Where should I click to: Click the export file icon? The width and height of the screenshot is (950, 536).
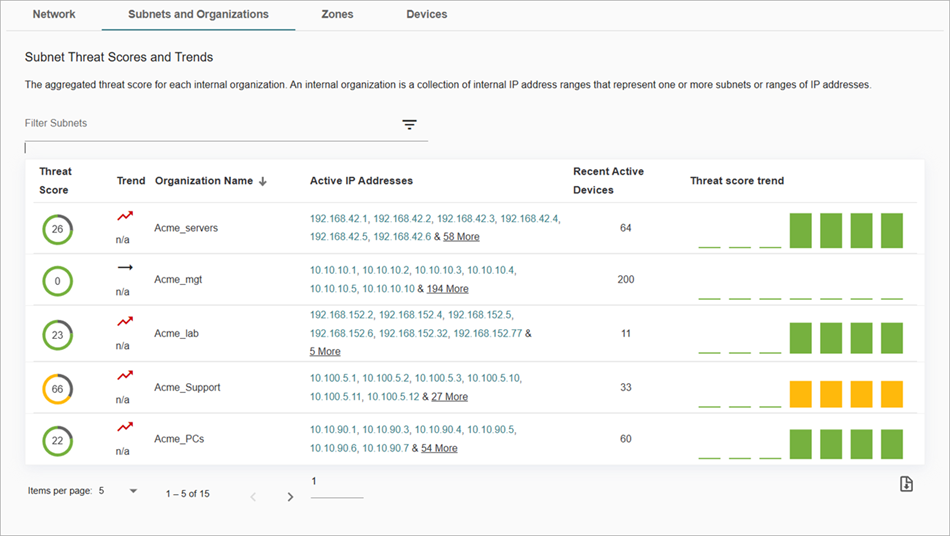point(906,484)
